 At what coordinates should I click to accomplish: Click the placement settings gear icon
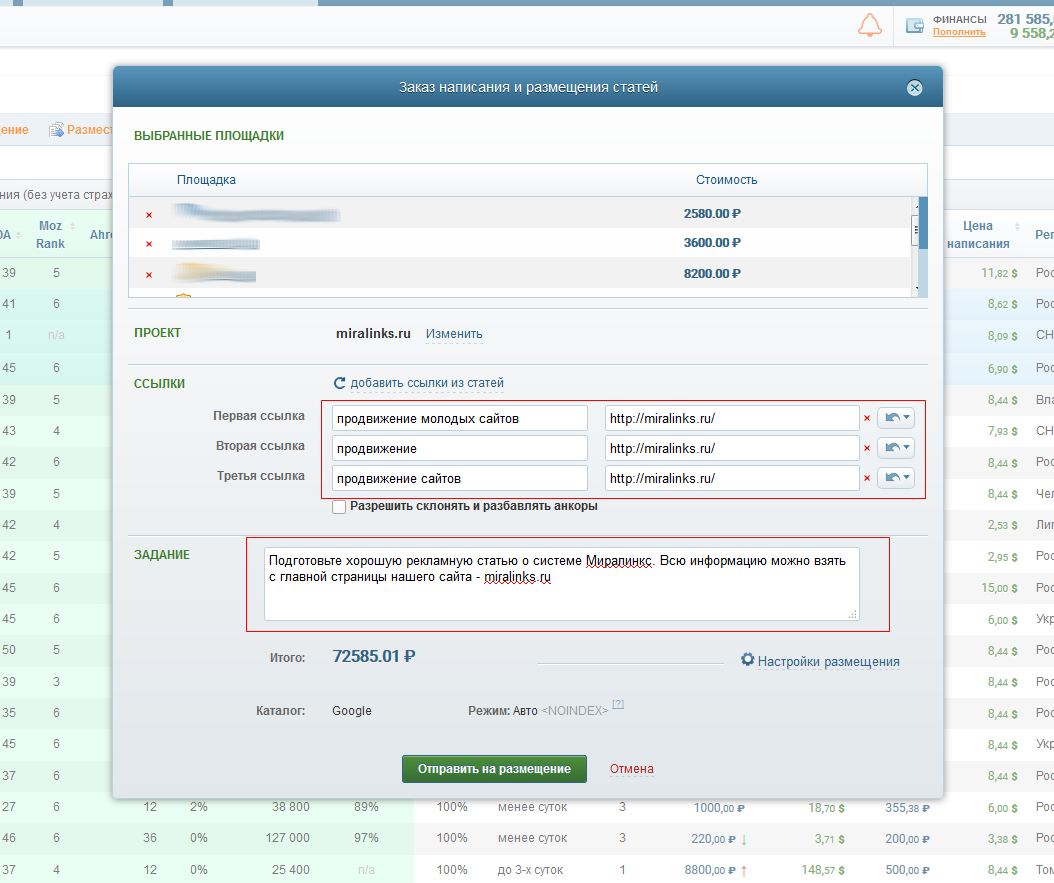747,659
